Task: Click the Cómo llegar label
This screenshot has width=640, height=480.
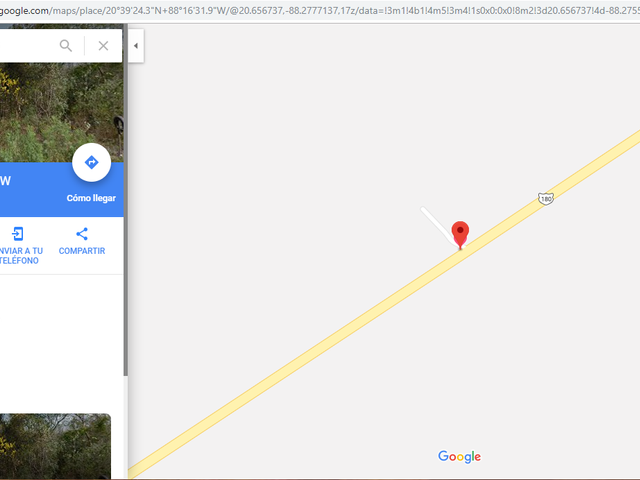Action: click(91, 198)
